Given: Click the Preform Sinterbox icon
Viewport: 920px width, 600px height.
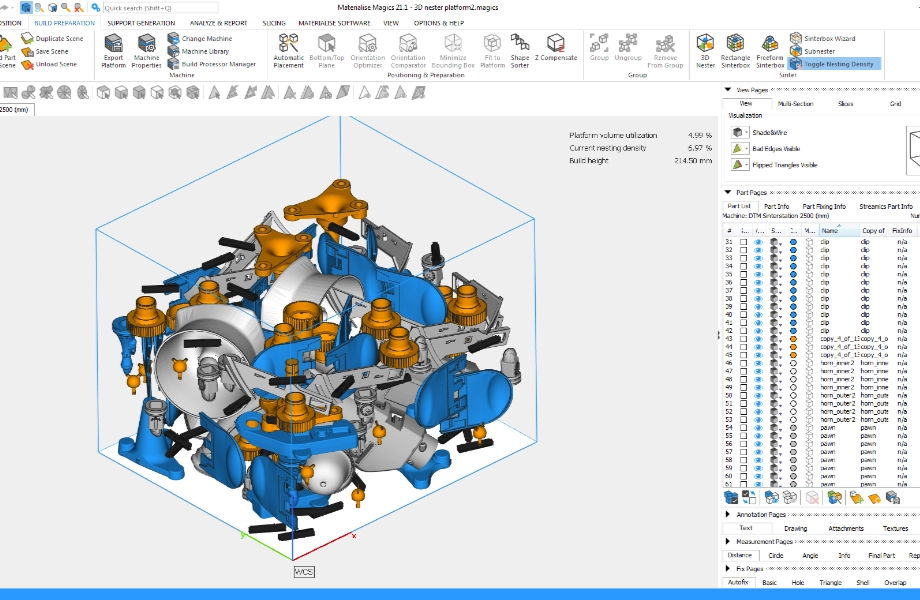Looking at the screenshot, I should click(x=770, y=49).
